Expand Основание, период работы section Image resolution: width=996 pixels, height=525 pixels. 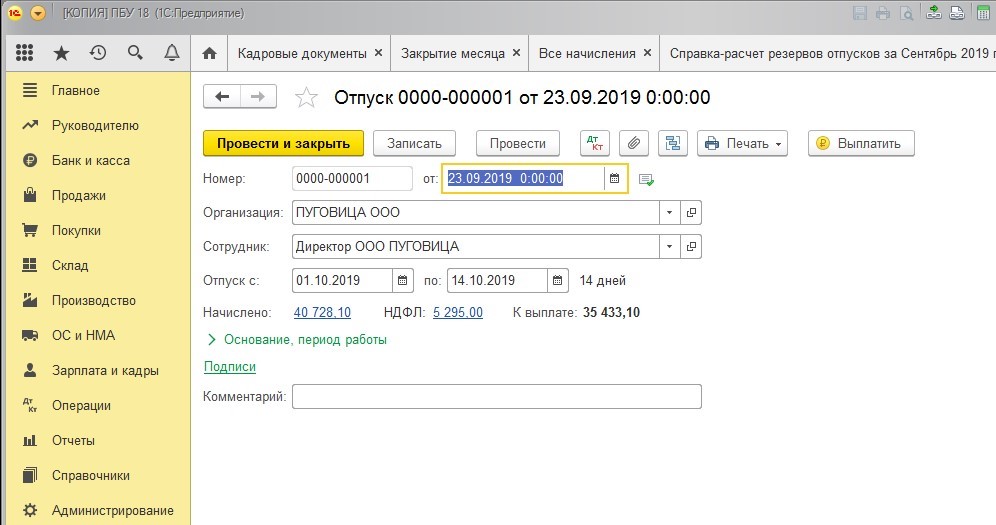pyautogui.click(x=296, y=340)
